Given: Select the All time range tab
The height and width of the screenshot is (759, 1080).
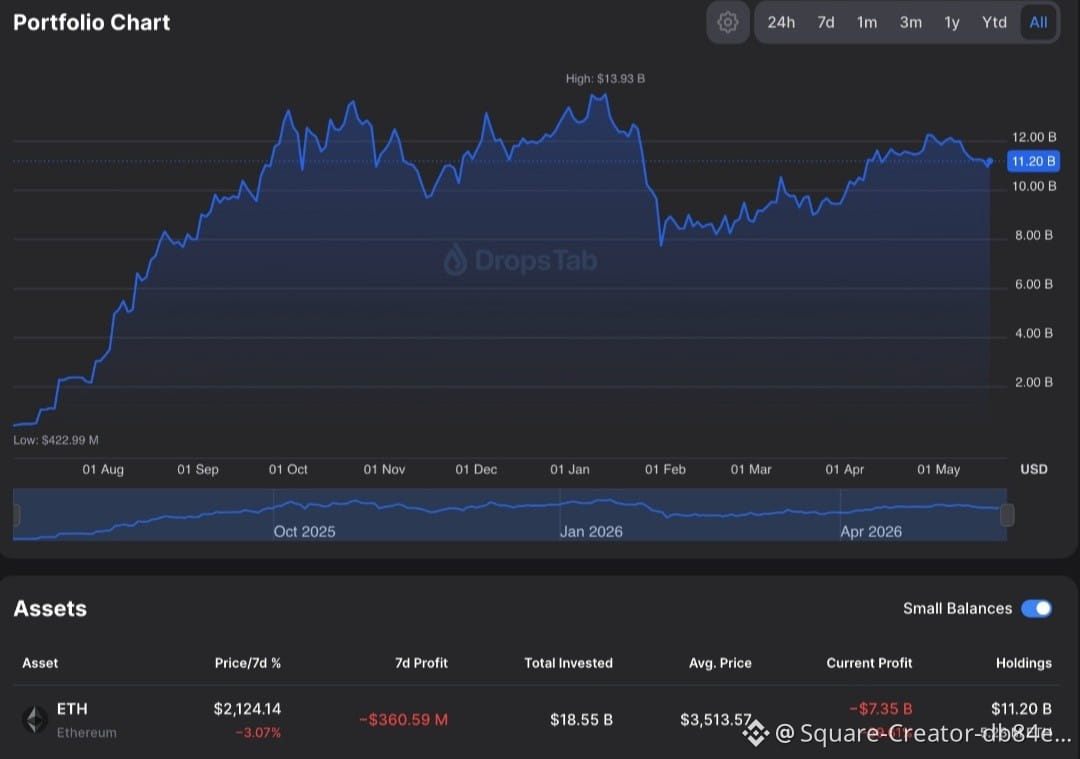Looking at the screenshot, I should pos(1038,23).
